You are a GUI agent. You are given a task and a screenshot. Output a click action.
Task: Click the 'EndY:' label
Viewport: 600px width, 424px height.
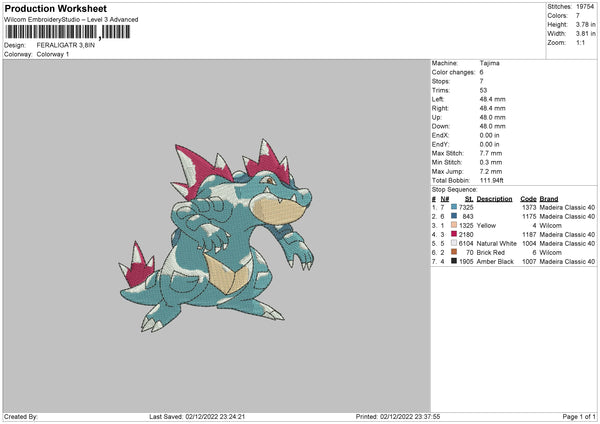pos(440,144)
